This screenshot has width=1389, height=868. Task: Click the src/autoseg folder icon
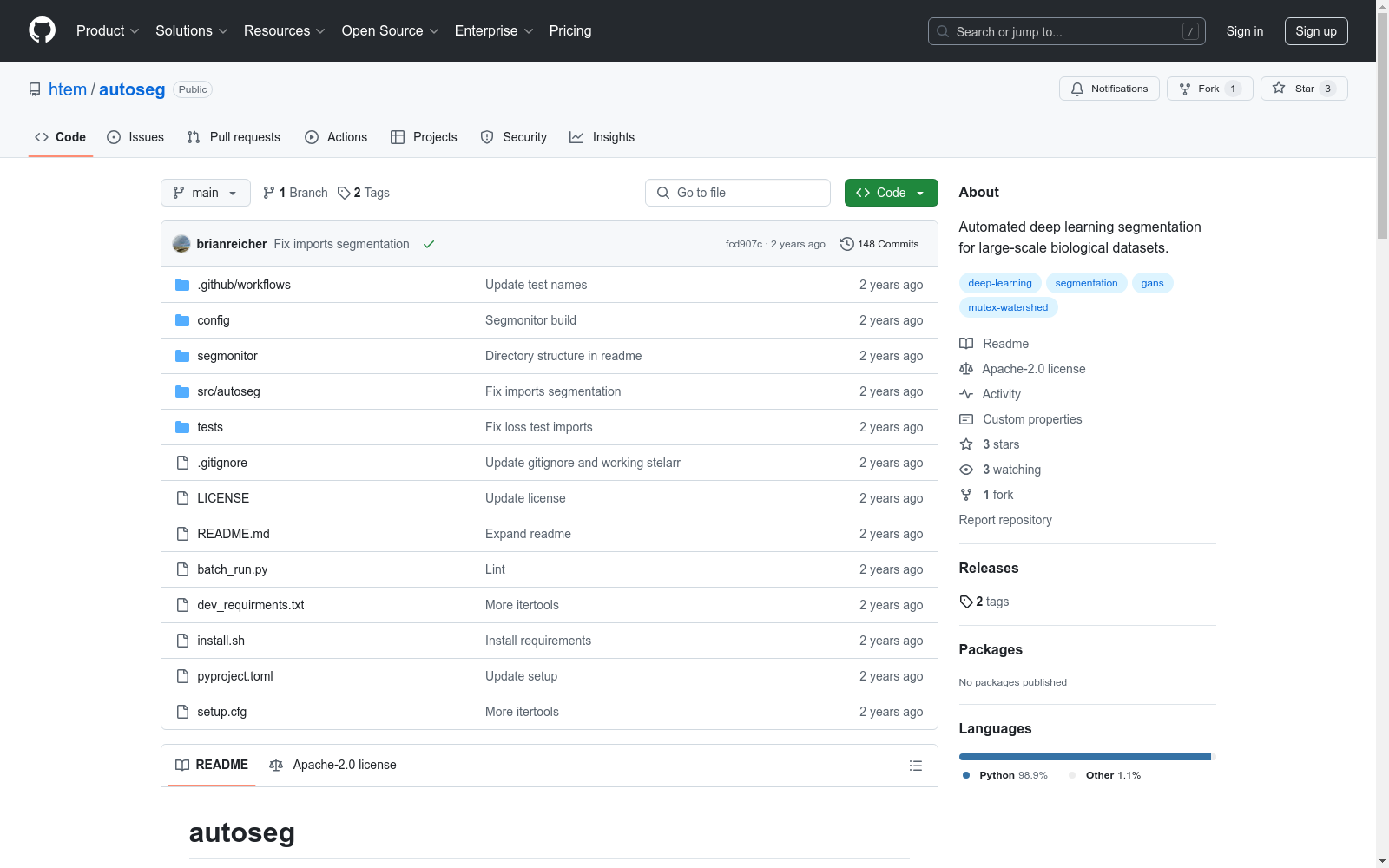point(182,391)
